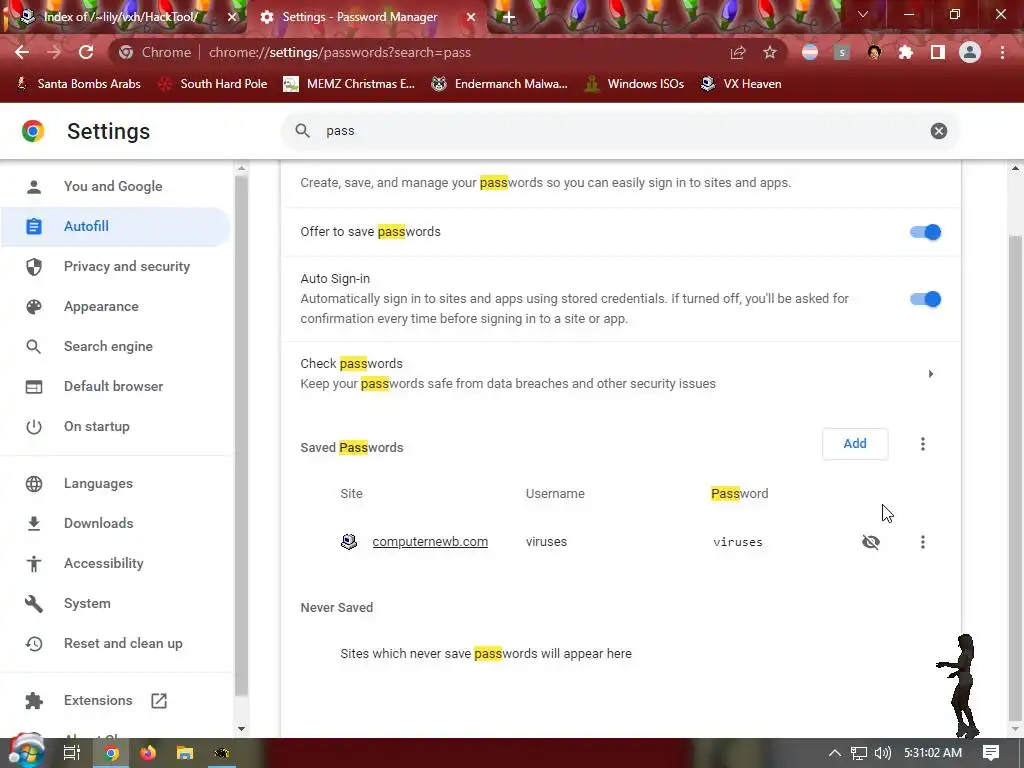Open the VX Heaven bookmark
Image resolution: width=1024 pixels, height=768 pixels.
pyautogui.click(x=741, y=84)
